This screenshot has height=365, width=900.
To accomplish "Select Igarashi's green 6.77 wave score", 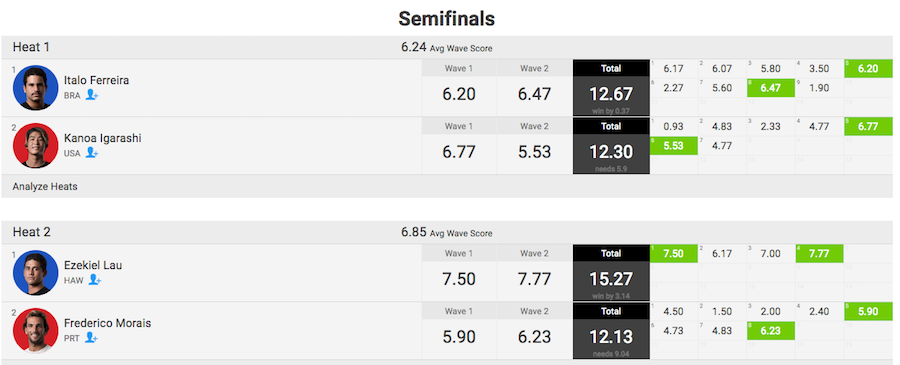I will 867,127.
